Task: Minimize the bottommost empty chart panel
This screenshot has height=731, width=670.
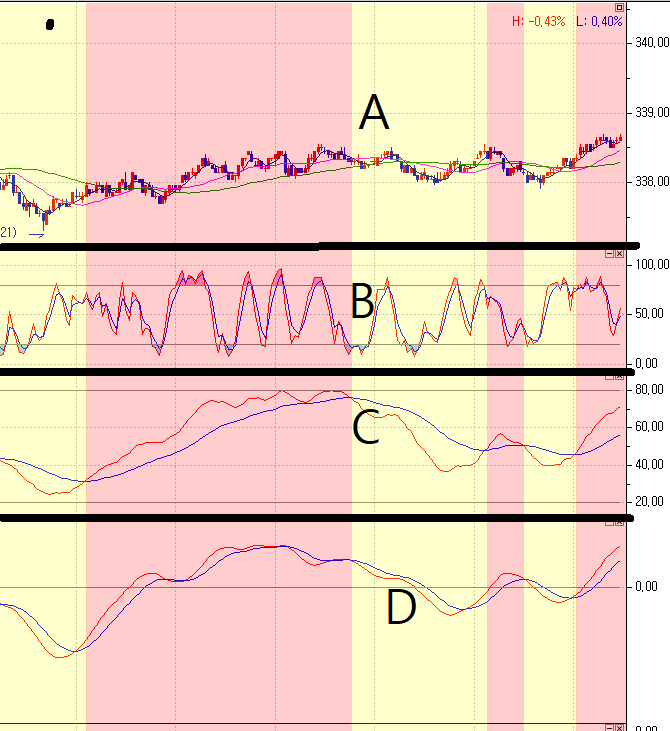Action: pyautogui.click(x=609, y=727)
